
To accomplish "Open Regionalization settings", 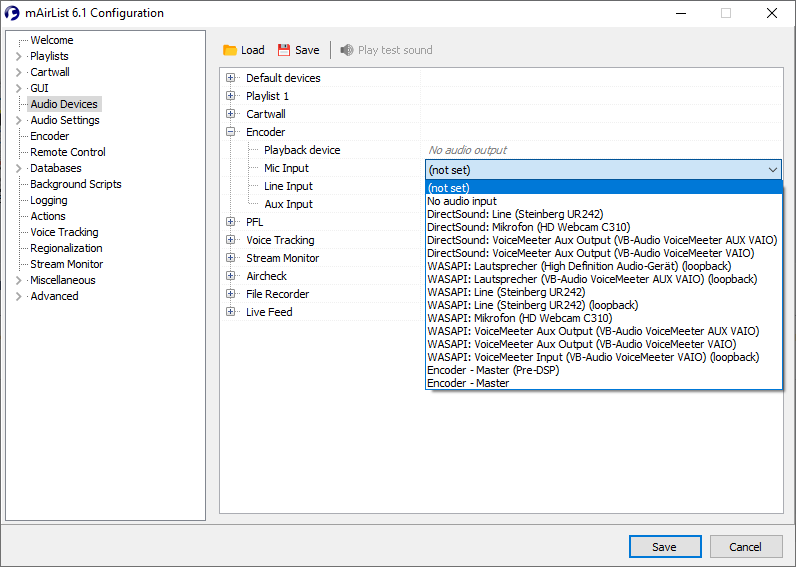I will click(x=66, y=248).
